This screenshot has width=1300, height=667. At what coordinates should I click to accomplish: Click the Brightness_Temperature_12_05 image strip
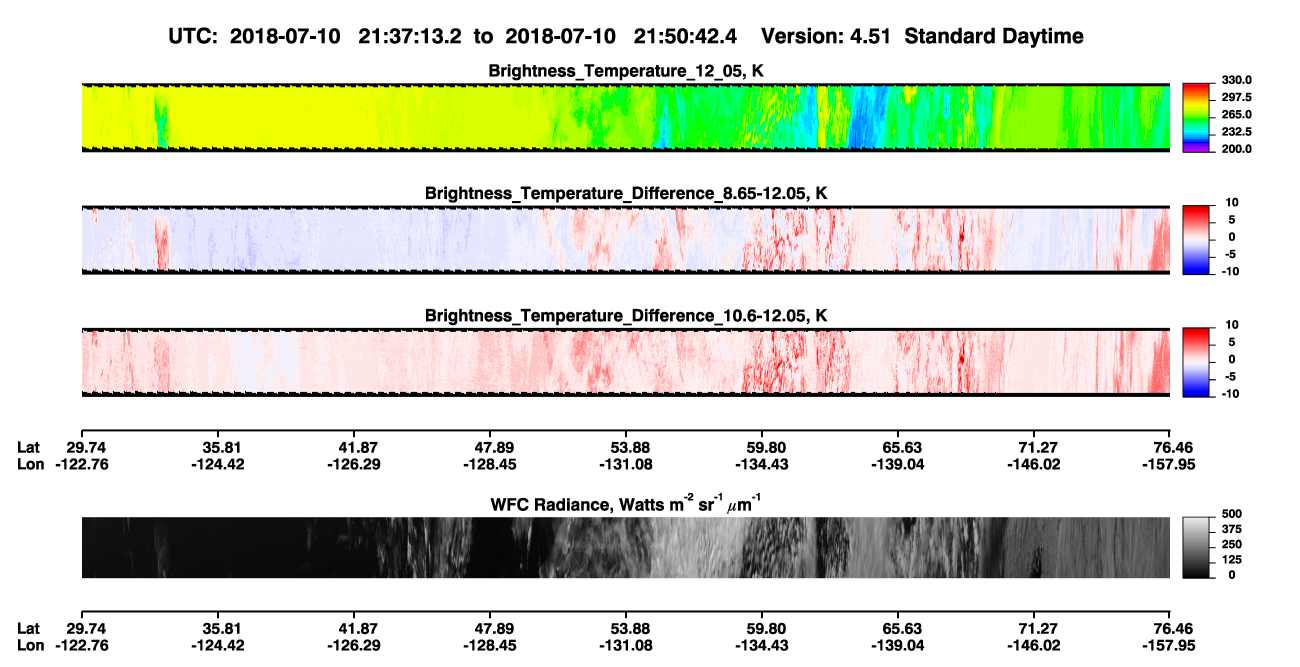pyautogui.click(x=625, y=117)
